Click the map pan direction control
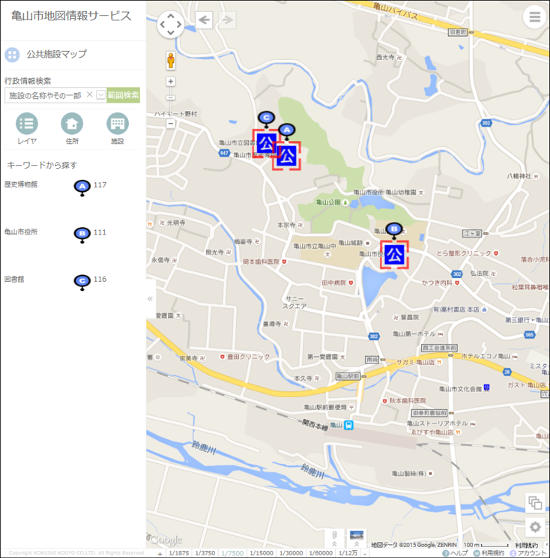Viewport: 550px width, 558px height. pyautogui.click(x=171, y=24)
